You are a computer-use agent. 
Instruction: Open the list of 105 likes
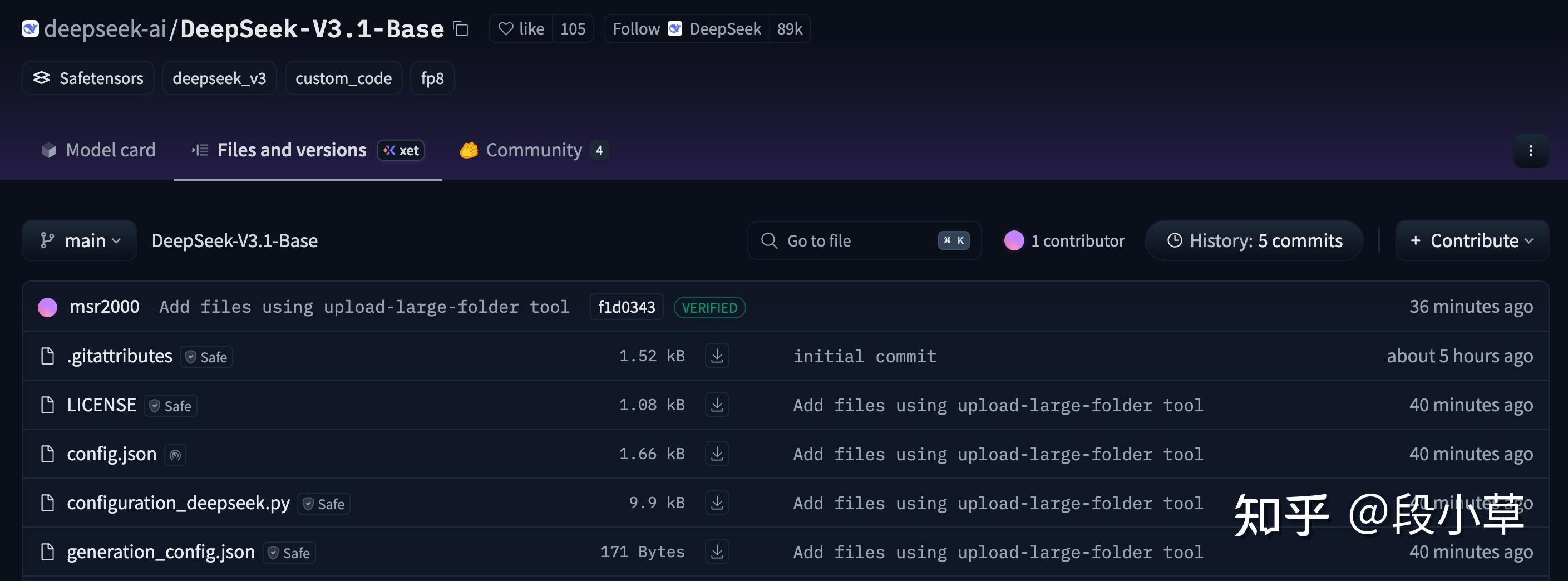tap(573, 28)
